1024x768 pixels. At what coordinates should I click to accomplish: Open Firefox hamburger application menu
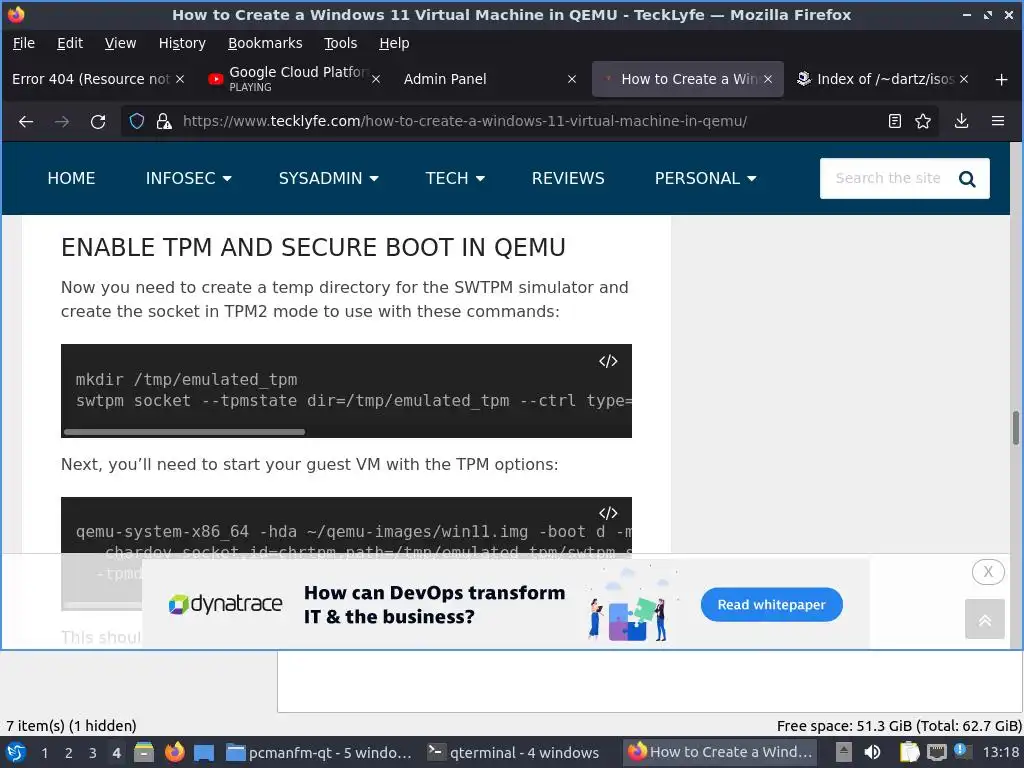point(998,121)
